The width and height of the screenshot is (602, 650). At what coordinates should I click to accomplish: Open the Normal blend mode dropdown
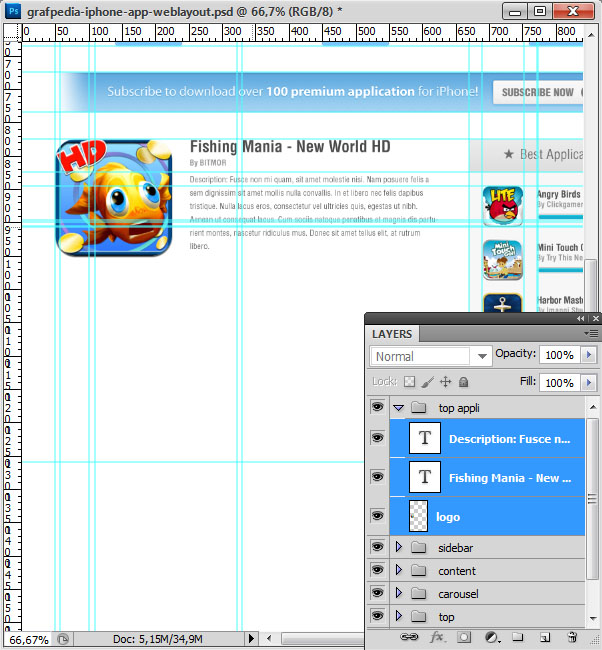(431, 356)
